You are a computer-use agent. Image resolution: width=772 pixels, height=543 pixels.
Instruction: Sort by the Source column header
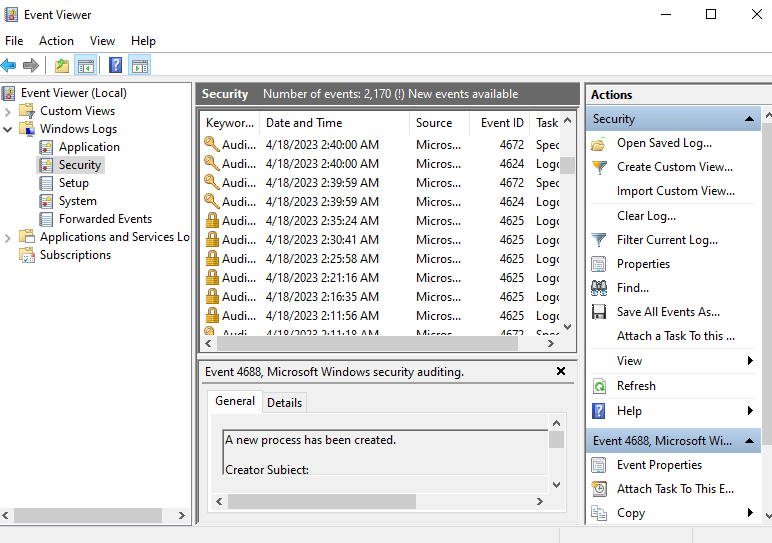pyautogui.click(x=439, y=123)
